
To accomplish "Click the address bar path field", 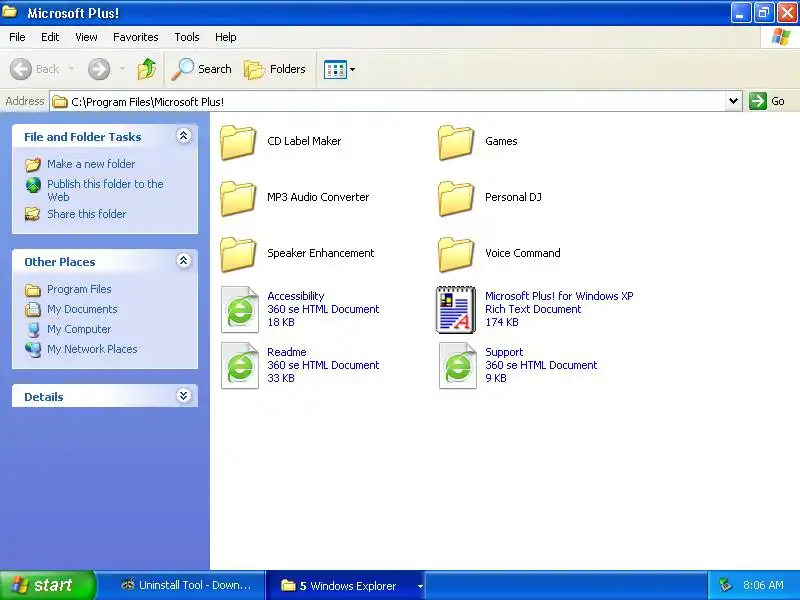I will [x=388, y=101].
